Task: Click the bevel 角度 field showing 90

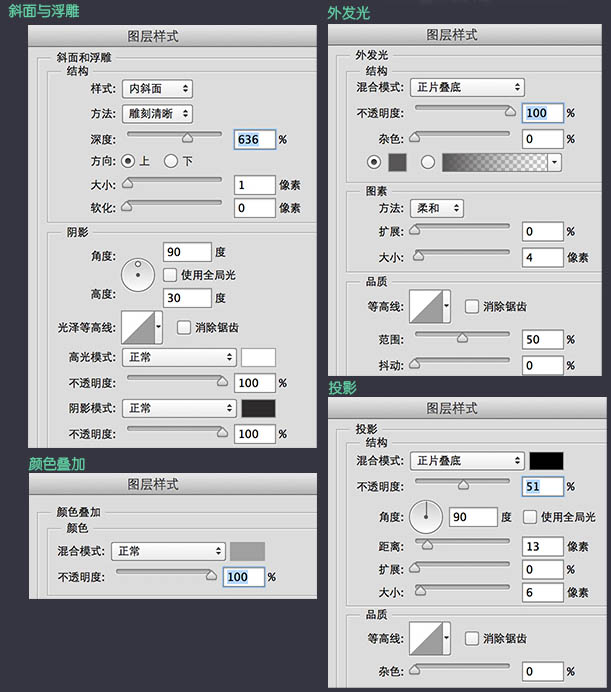Action: coord(187,252)
